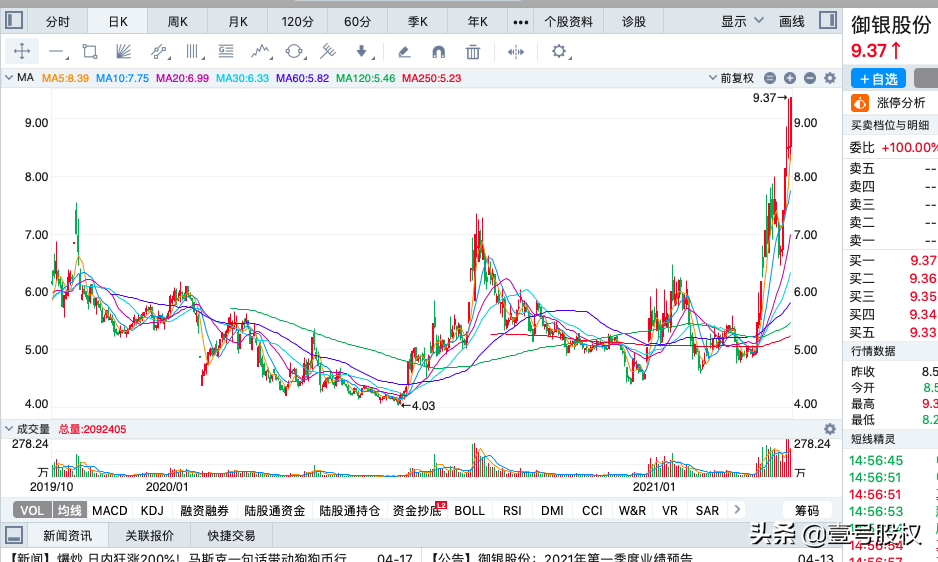Select RSI indicator

coord(512,510)
